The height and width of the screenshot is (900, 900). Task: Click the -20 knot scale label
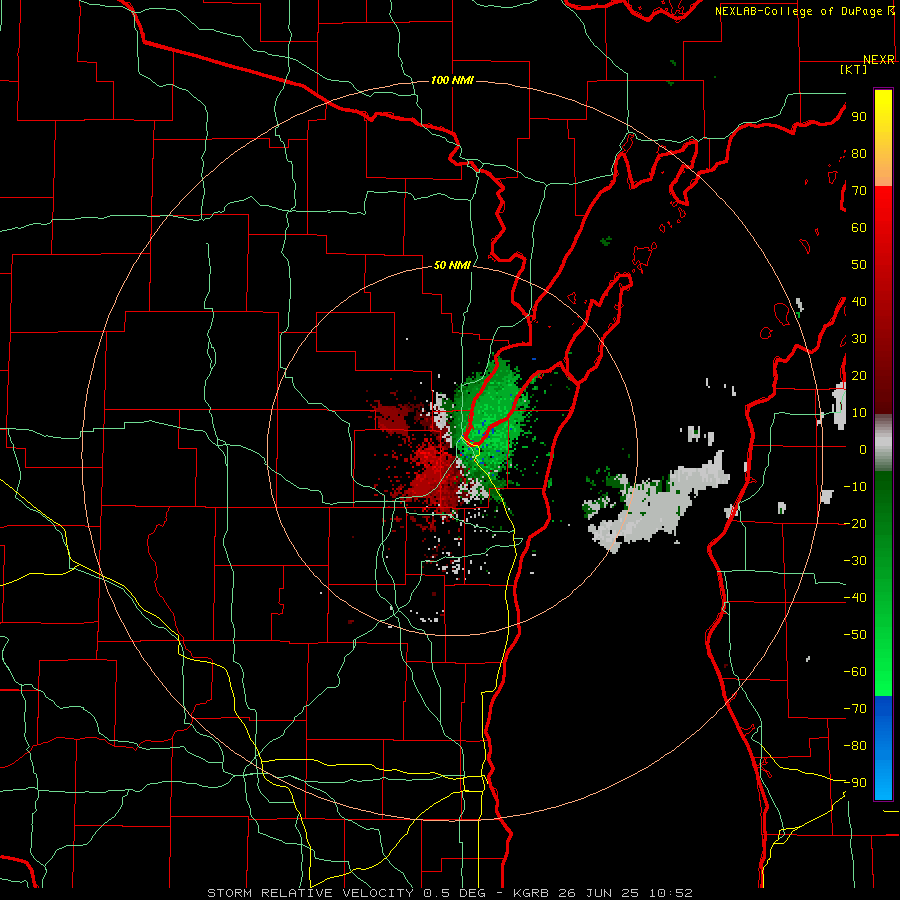pyautogui.click(x=855, y=523)
